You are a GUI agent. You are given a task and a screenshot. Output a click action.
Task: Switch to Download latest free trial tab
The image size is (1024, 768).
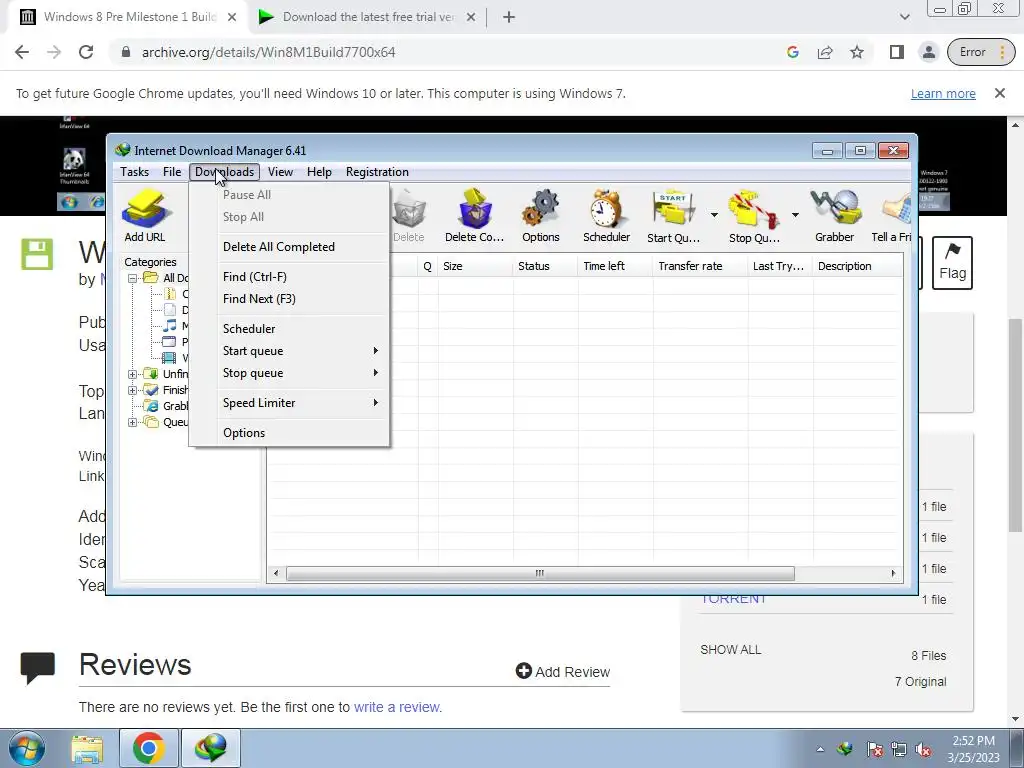[367, 17]
